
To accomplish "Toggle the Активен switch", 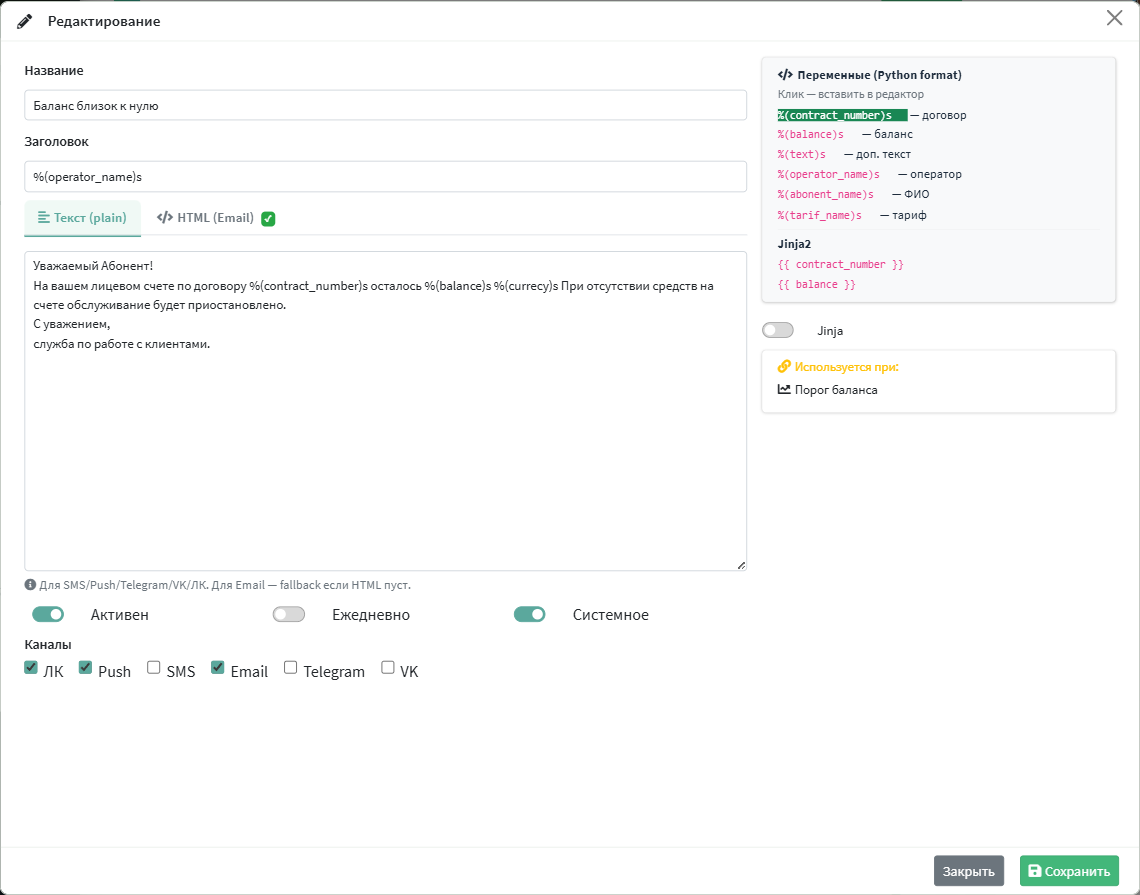I will pos(48,614).
